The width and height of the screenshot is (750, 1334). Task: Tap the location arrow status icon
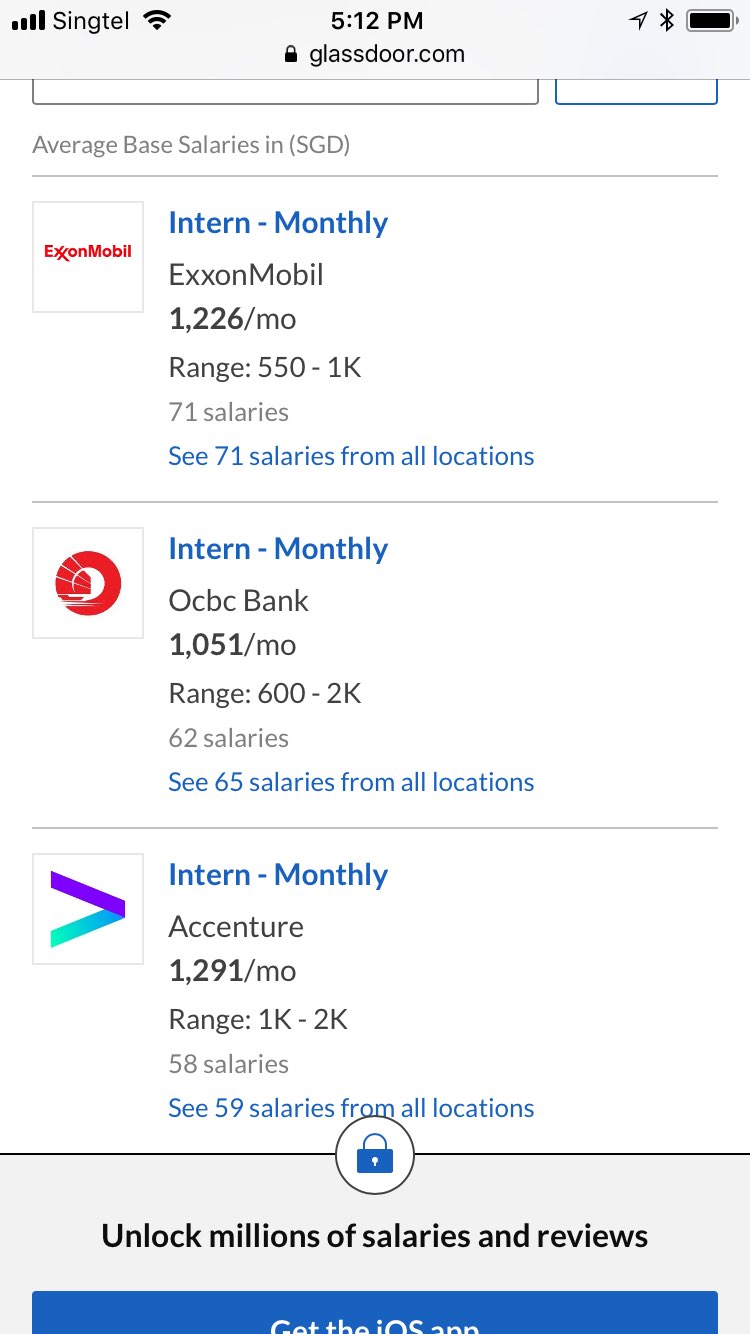[x=638, y=20]
